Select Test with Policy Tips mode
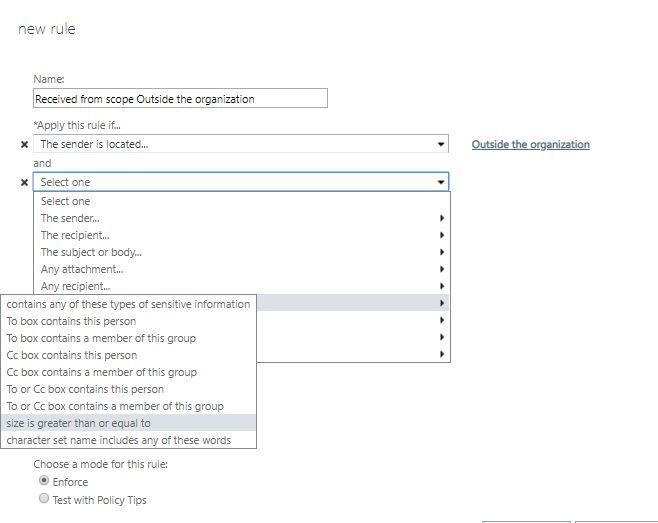Viewport: 658px width, 523px height. pyautogui.click(x=44, y=498)
